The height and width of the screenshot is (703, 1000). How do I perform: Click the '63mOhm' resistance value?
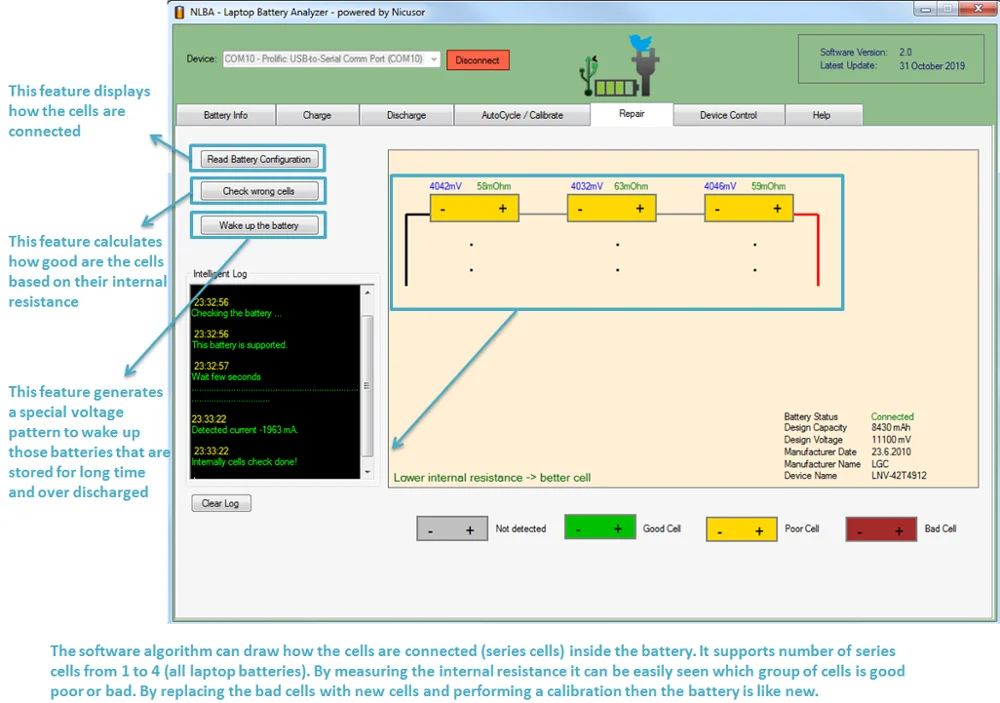[x=631, y=186]
